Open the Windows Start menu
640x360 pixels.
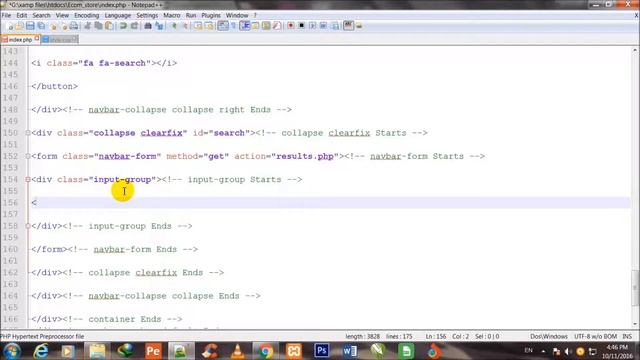coord(12,351)
